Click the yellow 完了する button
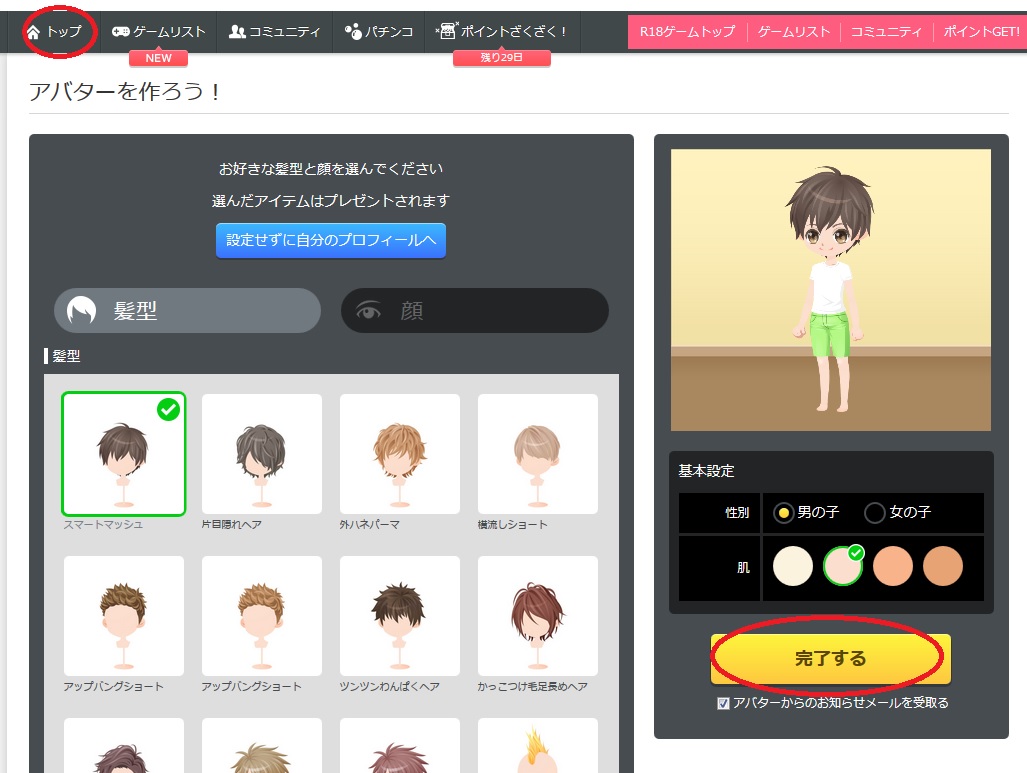This screenshot has height=773, width=1027. point(831,658)
